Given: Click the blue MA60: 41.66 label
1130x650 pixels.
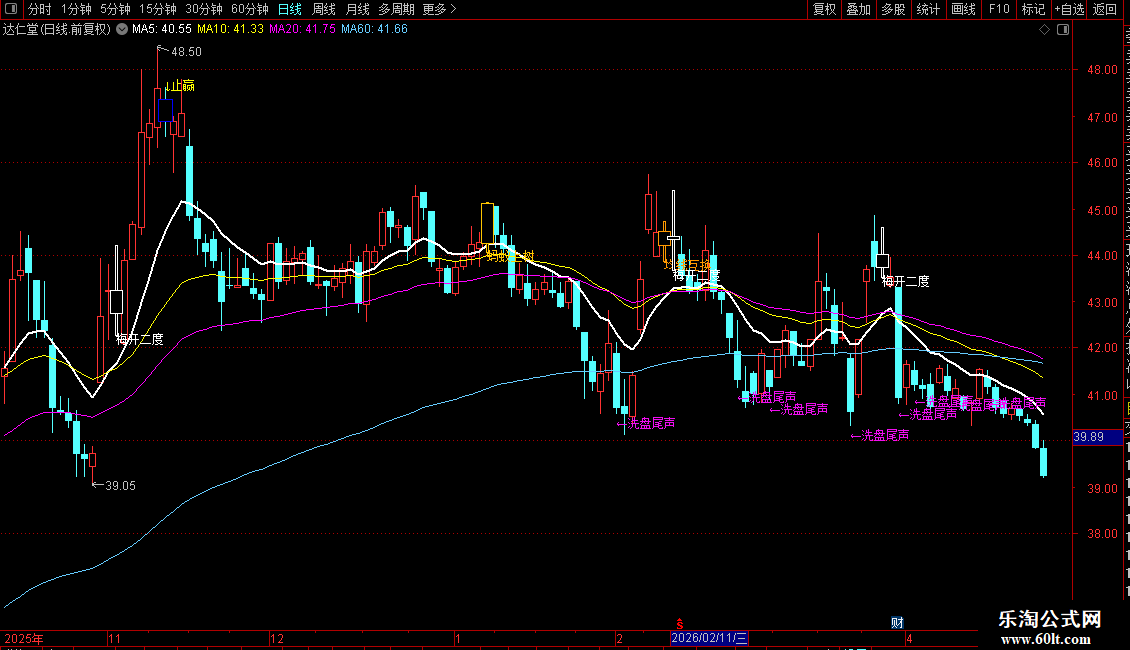Looking at the screenshot, I should [374, 29].
